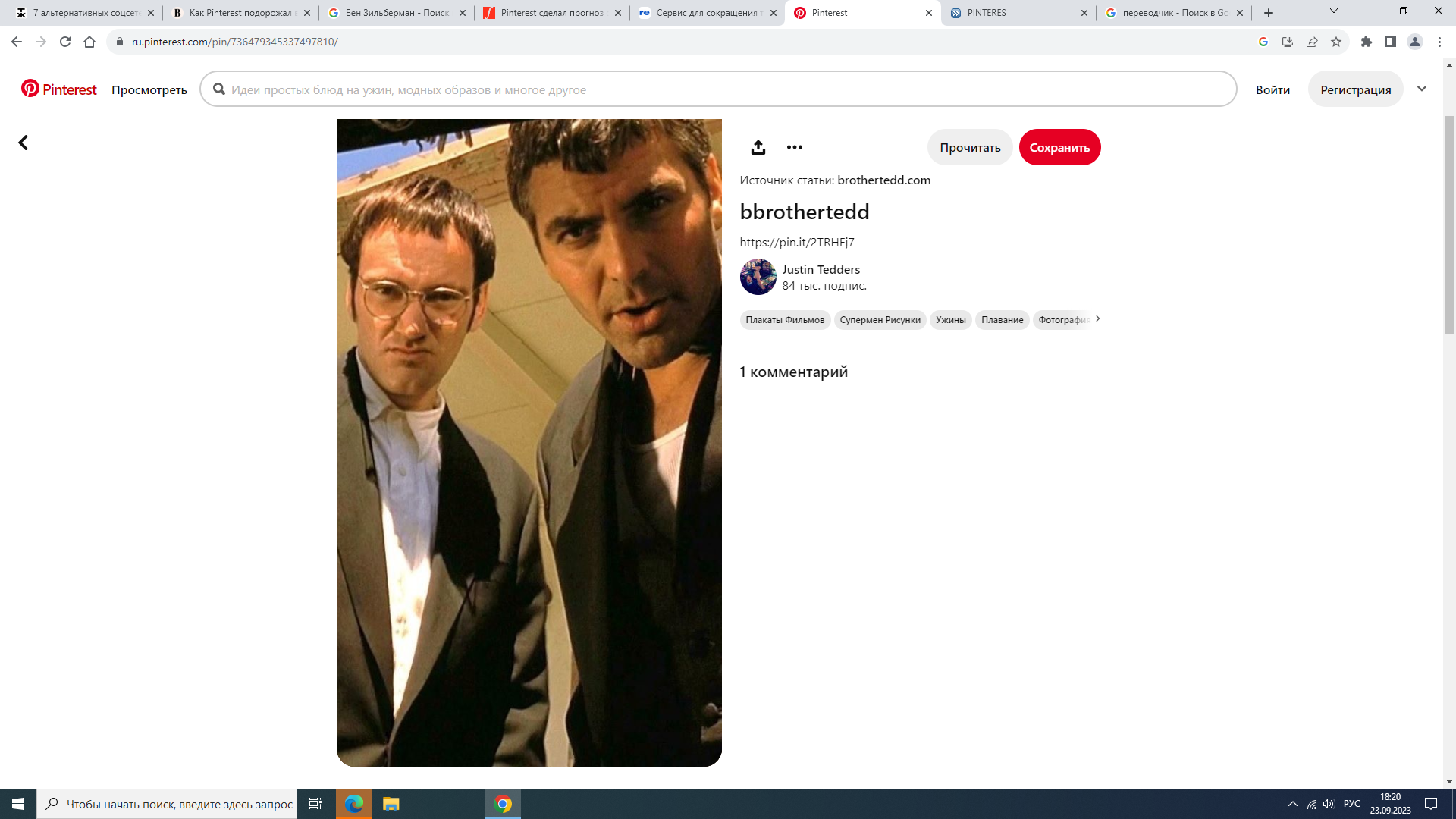Show hidden system tray icons
Viewport: 1456px width, 819px height.
1292,804
